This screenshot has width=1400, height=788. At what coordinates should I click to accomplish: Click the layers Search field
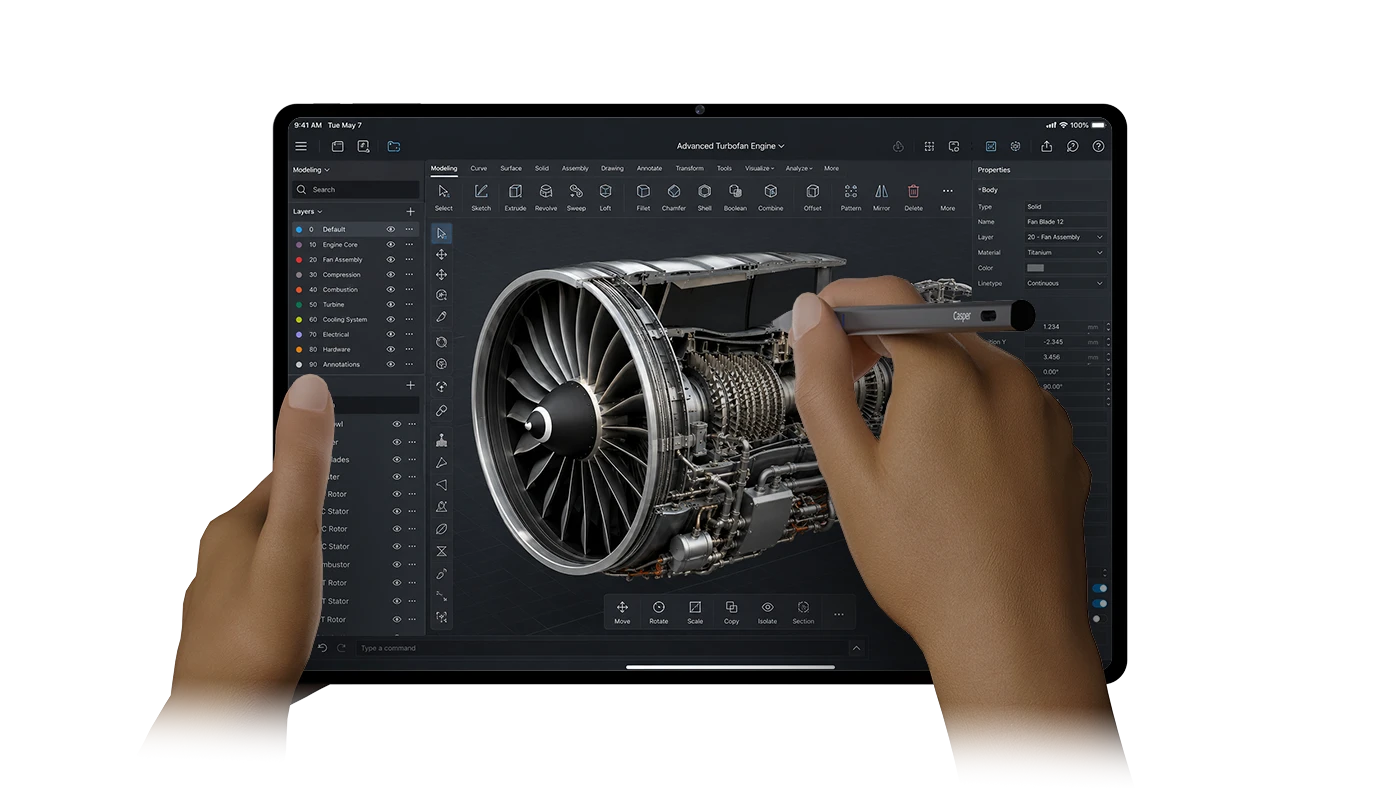coord(356,189)
